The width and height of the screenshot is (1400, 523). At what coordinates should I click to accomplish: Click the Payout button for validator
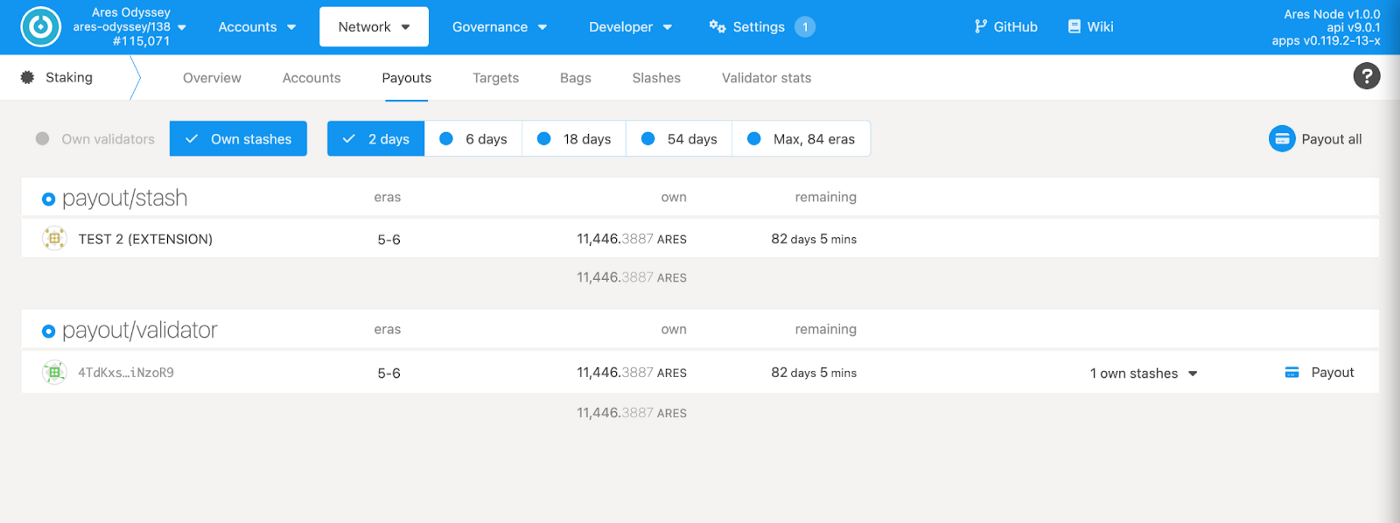click(1319, 372)
